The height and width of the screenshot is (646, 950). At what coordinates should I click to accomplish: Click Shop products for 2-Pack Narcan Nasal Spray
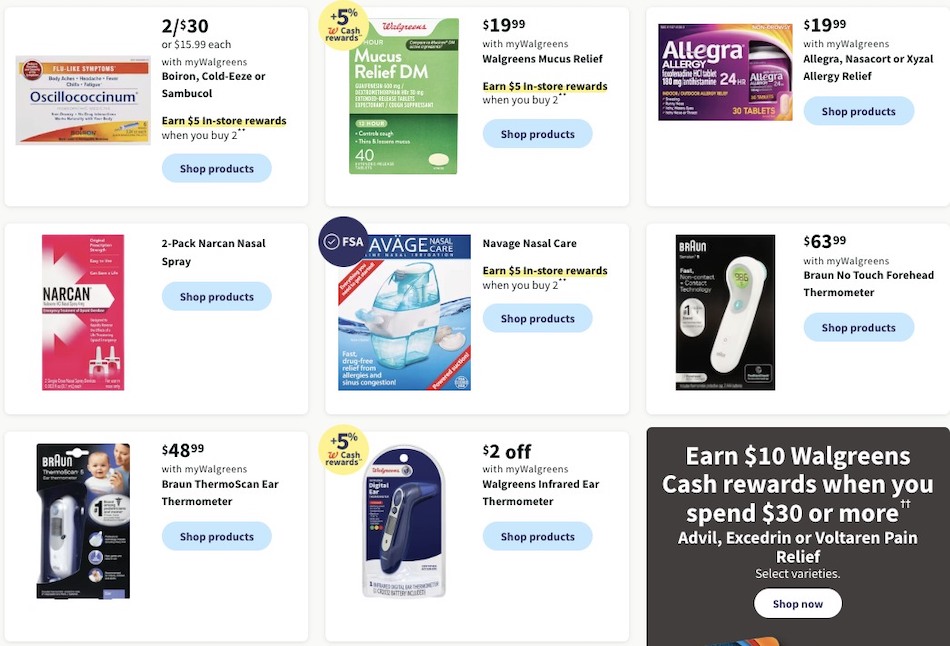pyautogui.click(x=216, y=296)
